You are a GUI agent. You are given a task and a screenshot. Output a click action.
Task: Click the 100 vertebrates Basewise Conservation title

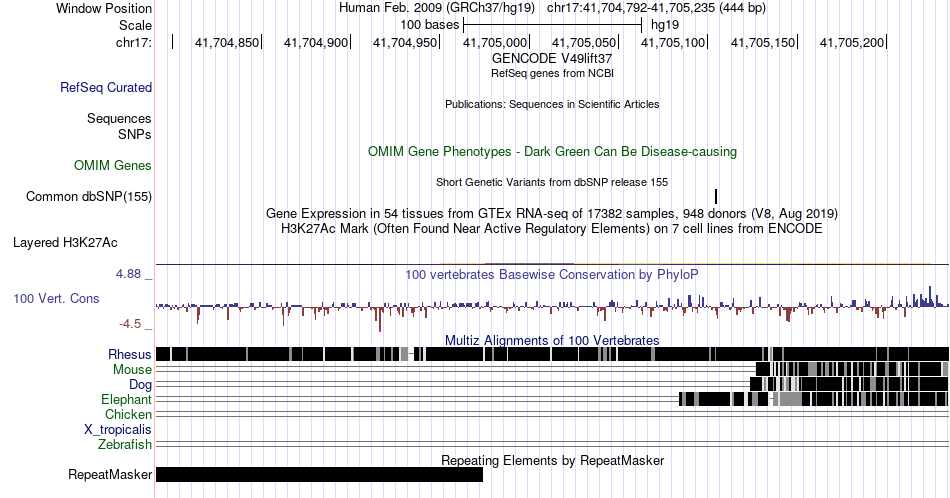point(552,274)
